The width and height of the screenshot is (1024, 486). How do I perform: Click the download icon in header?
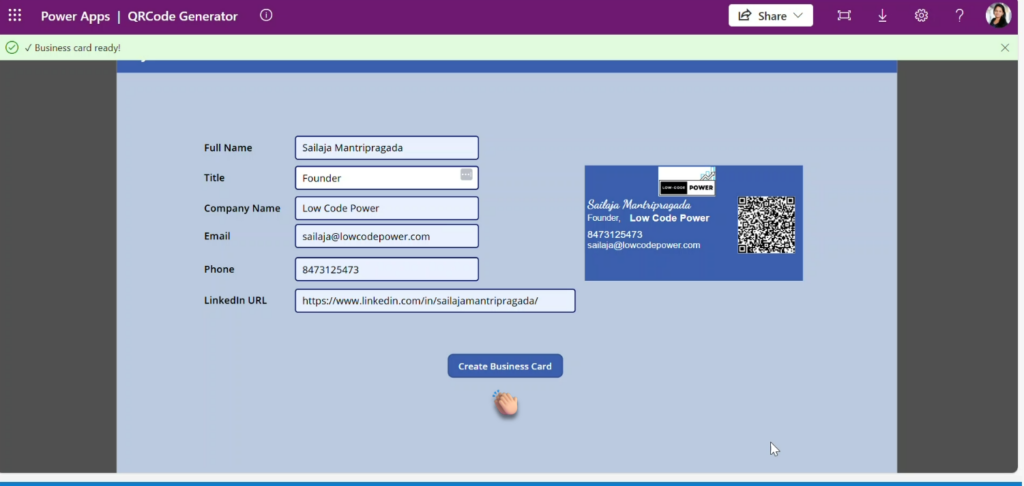pos(882,16)
